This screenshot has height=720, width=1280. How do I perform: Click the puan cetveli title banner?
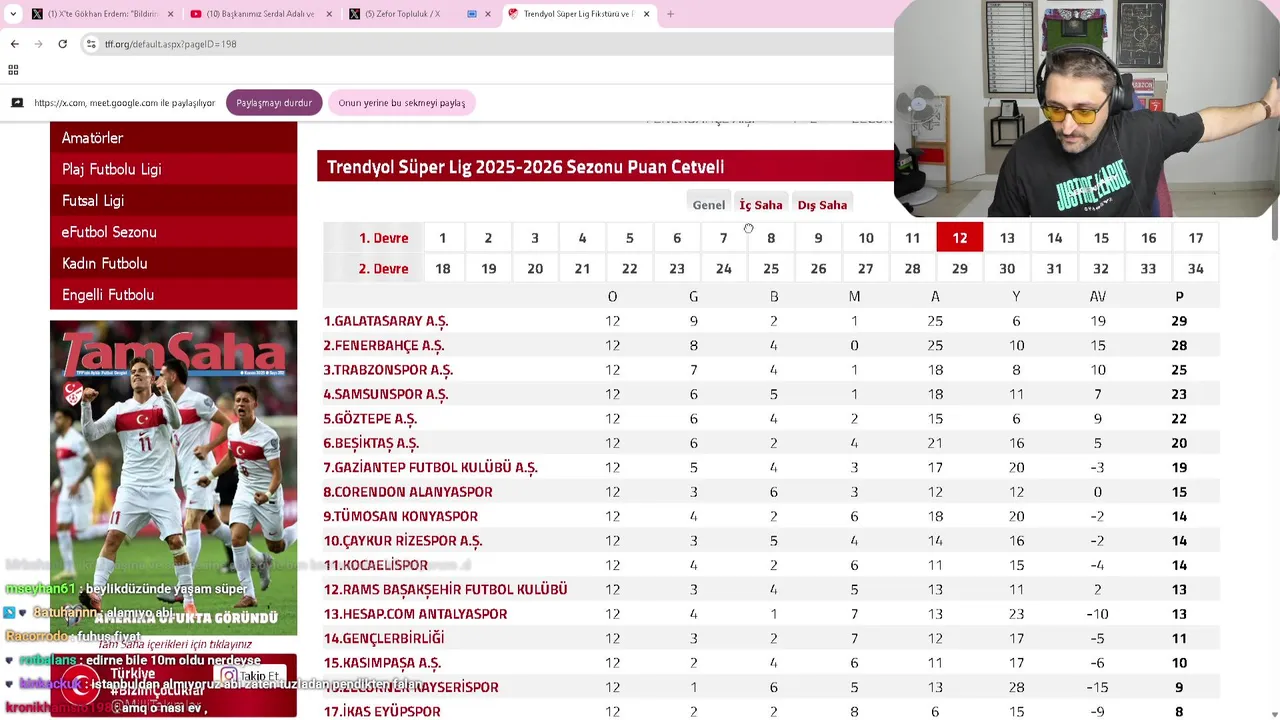tap(605, 167)
